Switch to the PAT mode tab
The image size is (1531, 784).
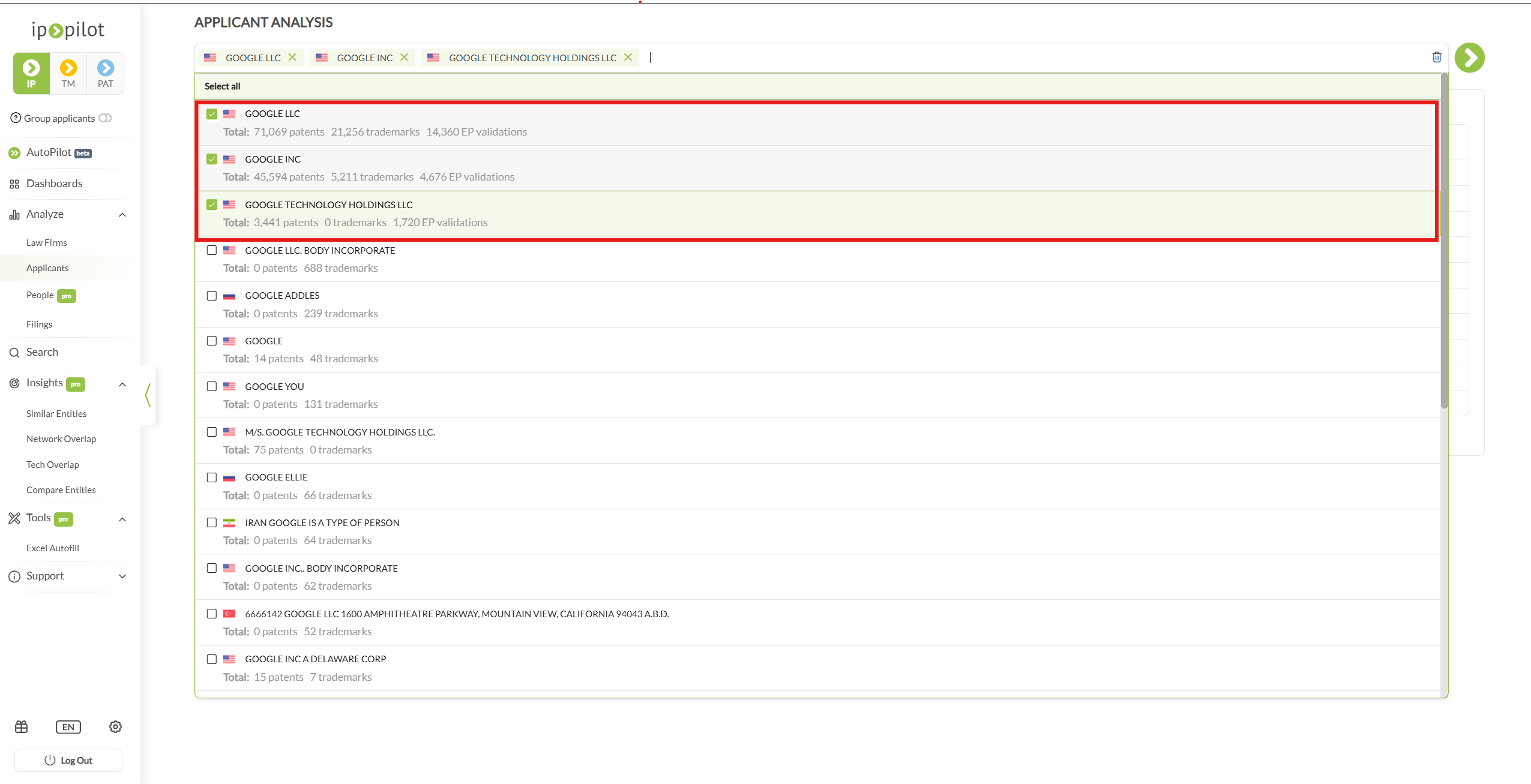click(106, 73)
